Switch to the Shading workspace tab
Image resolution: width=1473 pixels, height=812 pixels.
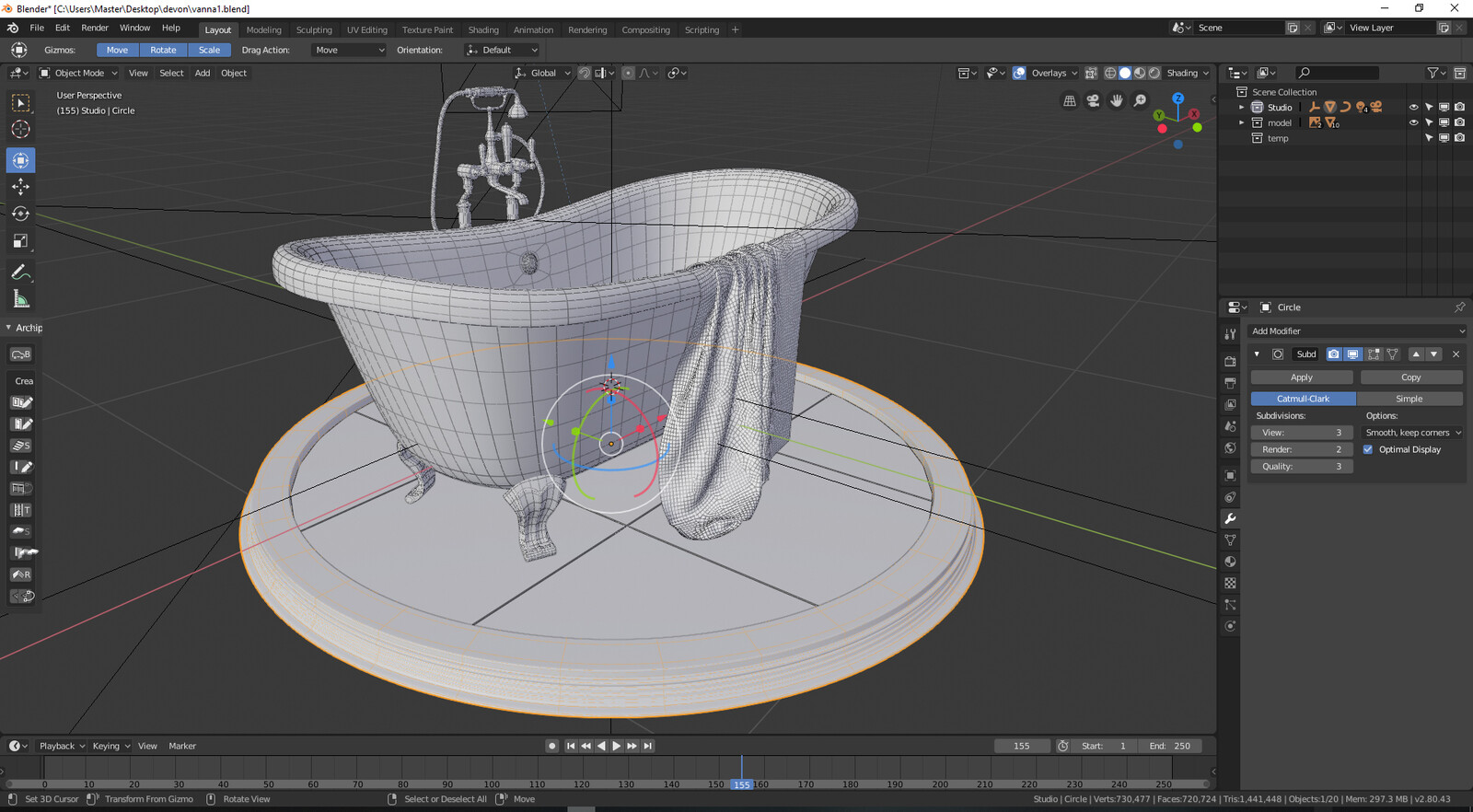(x=483, y=30)
